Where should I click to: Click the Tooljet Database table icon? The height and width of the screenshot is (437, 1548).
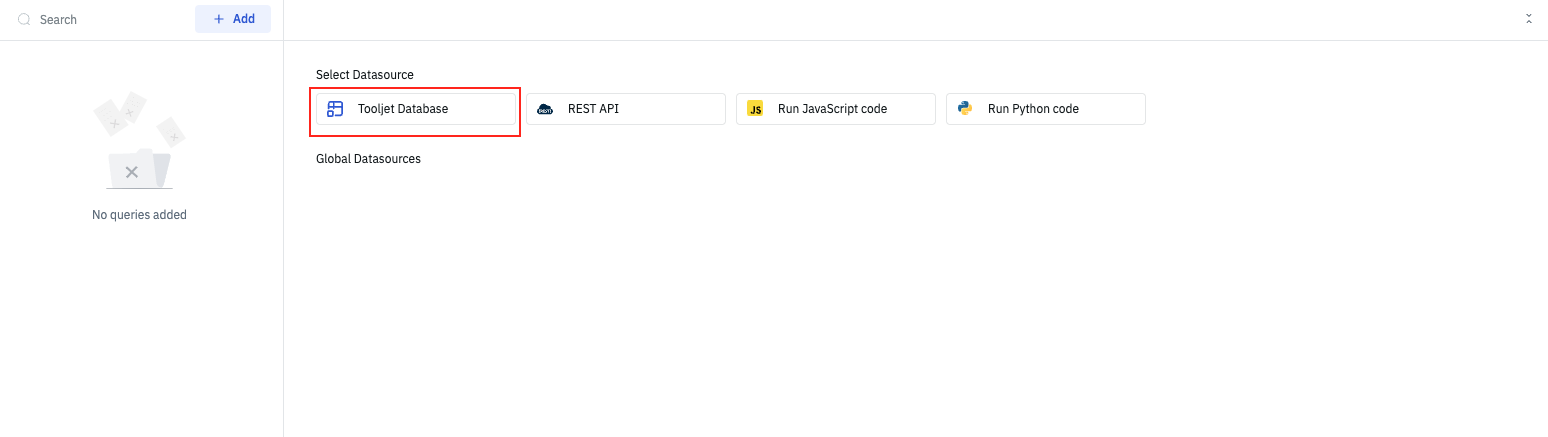pos(336,109)
